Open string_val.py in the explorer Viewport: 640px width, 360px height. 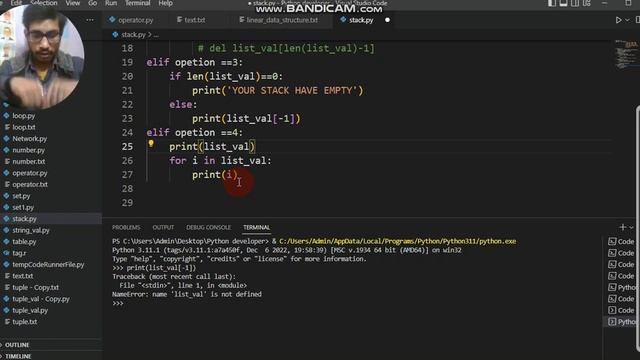tap(31, 230)
